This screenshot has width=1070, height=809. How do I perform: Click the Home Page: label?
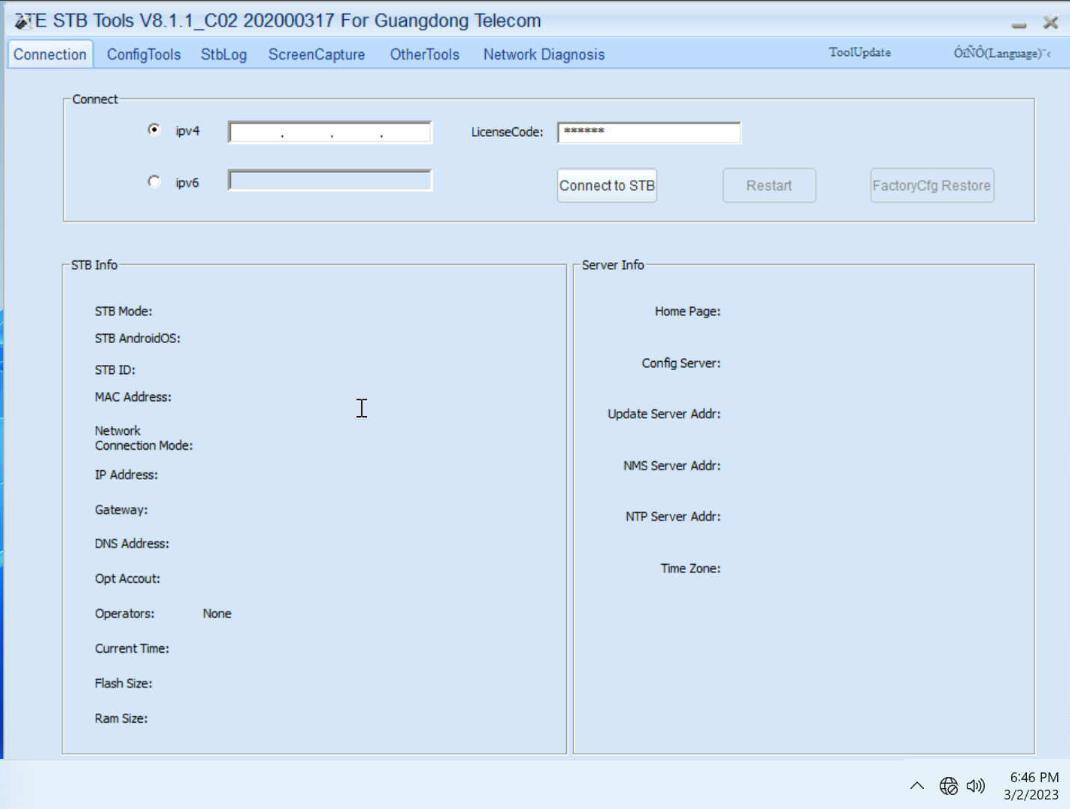click(x=687, y=311)
